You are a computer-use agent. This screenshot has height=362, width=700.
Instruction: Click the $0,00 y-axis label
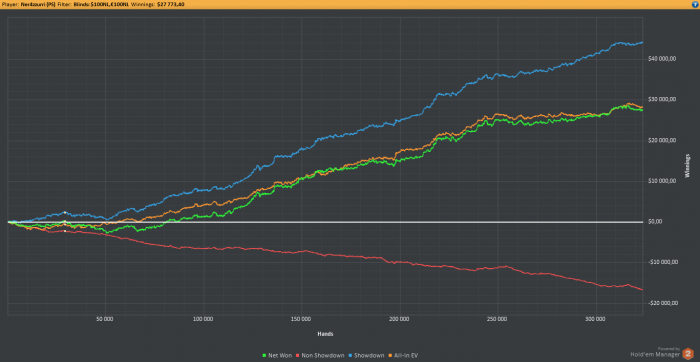point(656,221)
